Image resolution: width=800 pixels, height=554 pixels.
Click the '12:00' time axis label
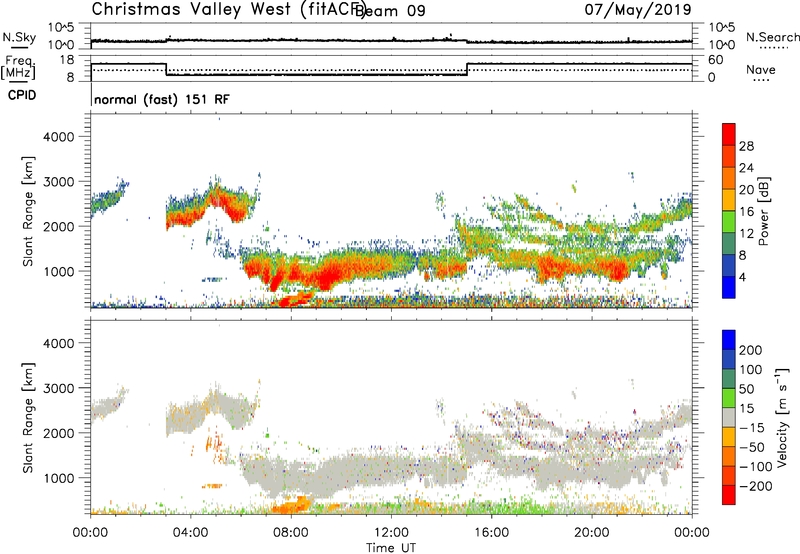pos(391,533)
